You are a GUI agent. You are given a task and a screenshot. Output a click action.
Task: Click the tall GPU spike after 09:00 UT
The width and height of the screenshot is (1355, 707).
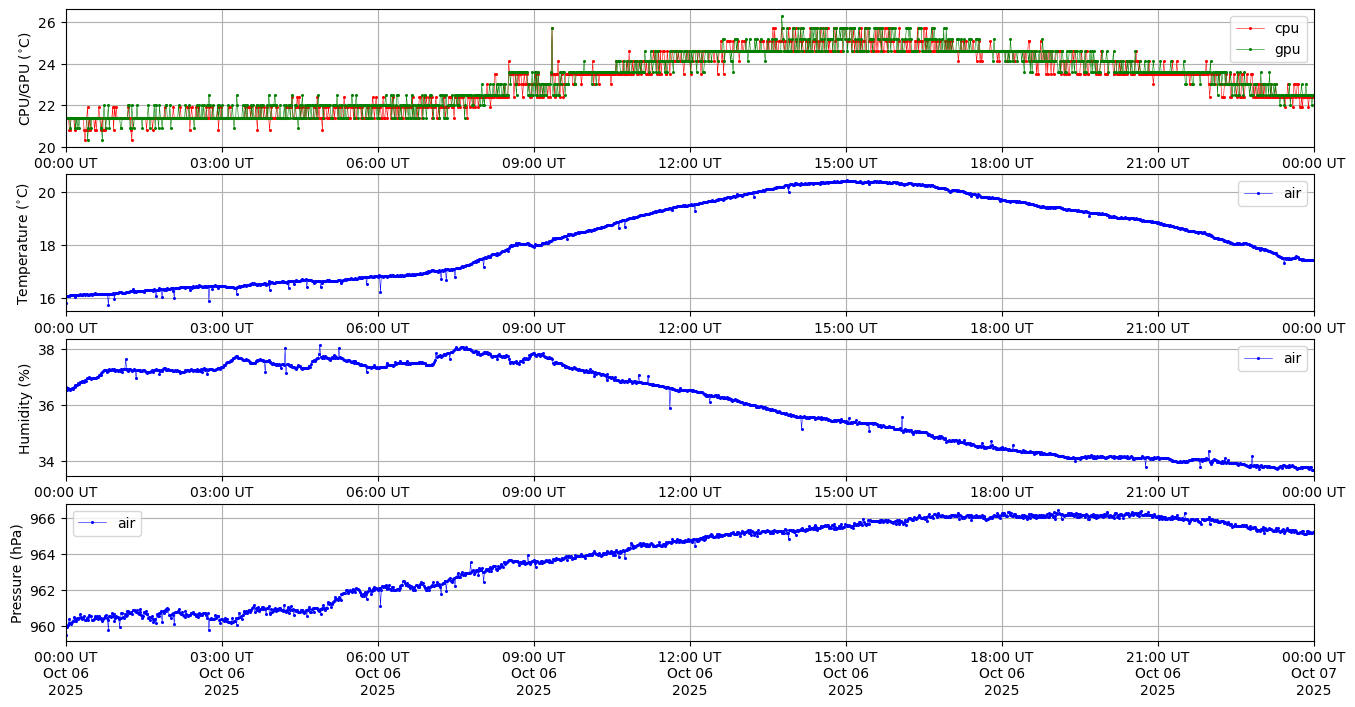pyautogui.click(x=551, y=29)
